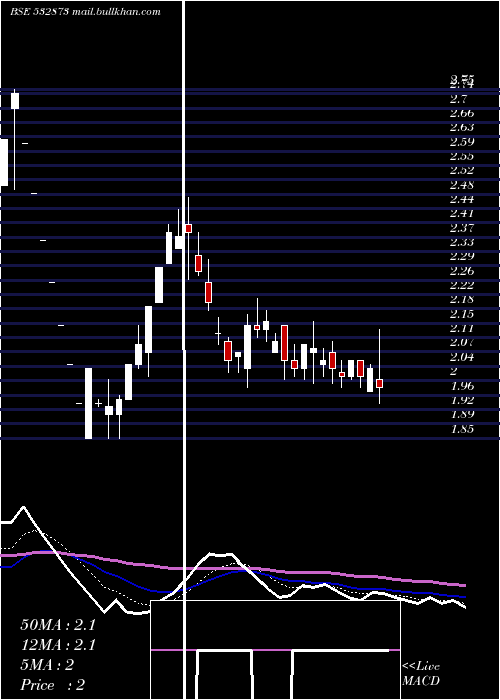
Task: Click the <<Live MACD label
Action: (421, 674)
